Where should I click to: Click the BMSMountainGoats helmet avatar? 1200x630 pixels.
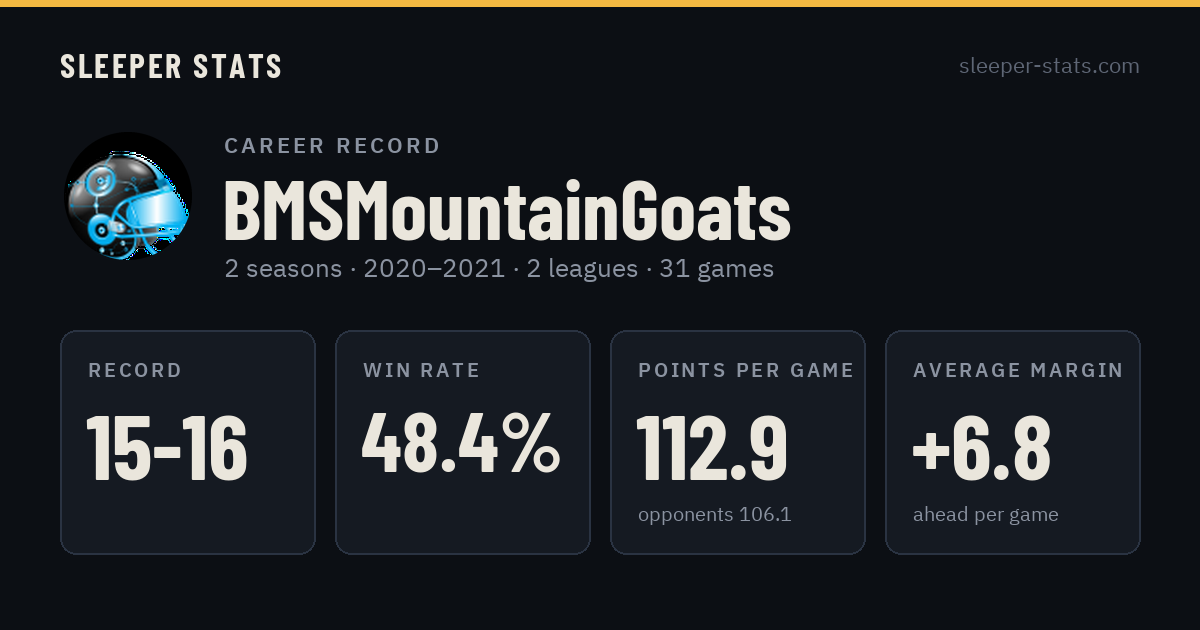pos(128,196)
